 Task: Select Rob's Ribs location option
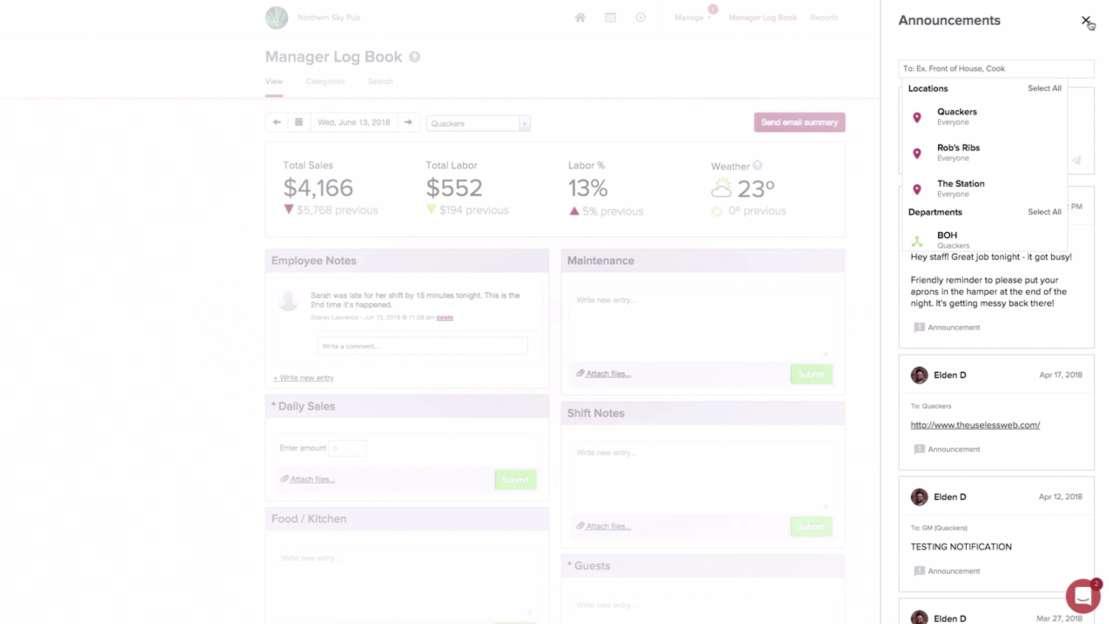pos(958,152)
